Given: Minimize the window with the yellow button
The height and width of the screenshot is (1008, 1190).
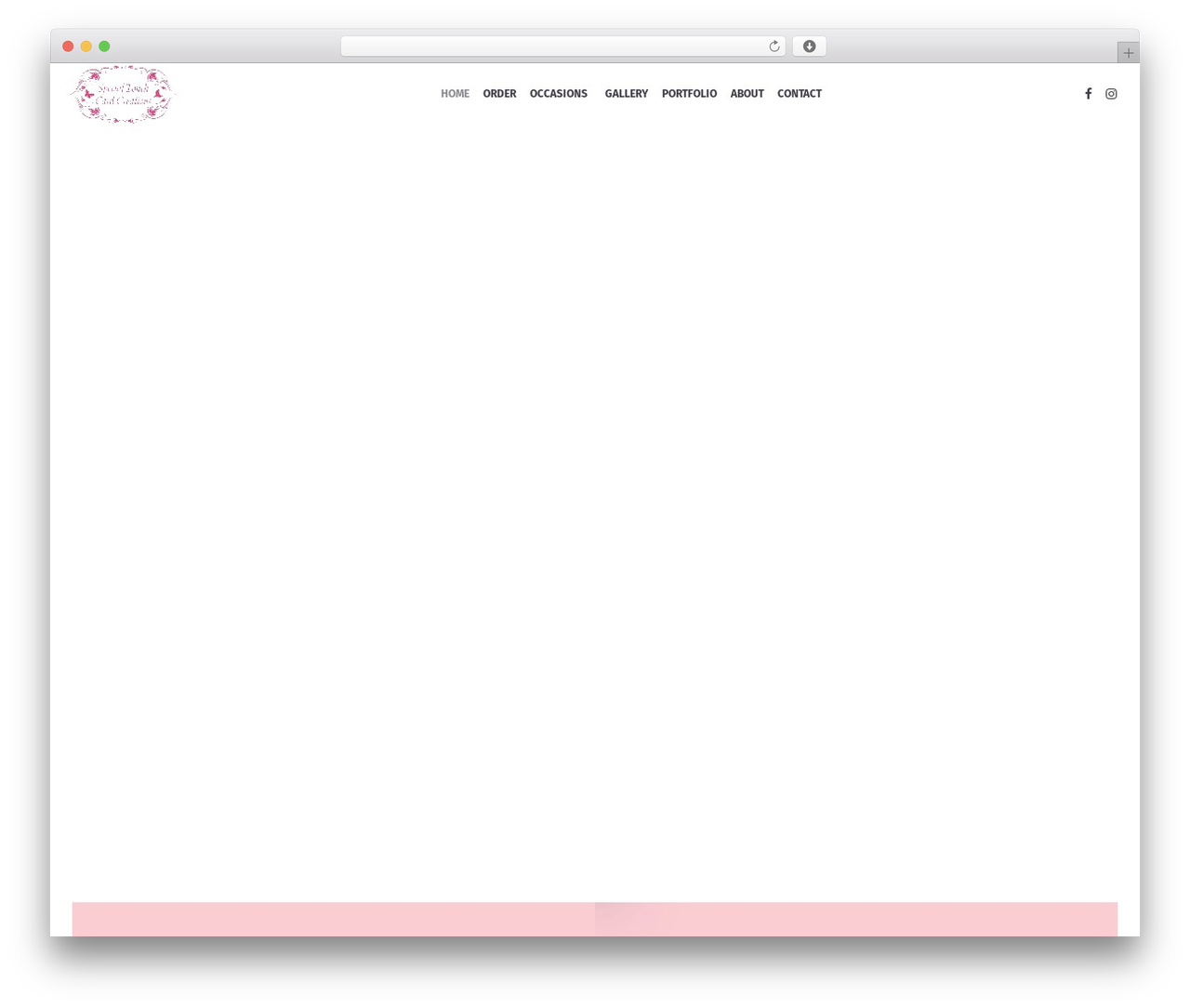Looking at the screenshot, I should tap(86, 46).
